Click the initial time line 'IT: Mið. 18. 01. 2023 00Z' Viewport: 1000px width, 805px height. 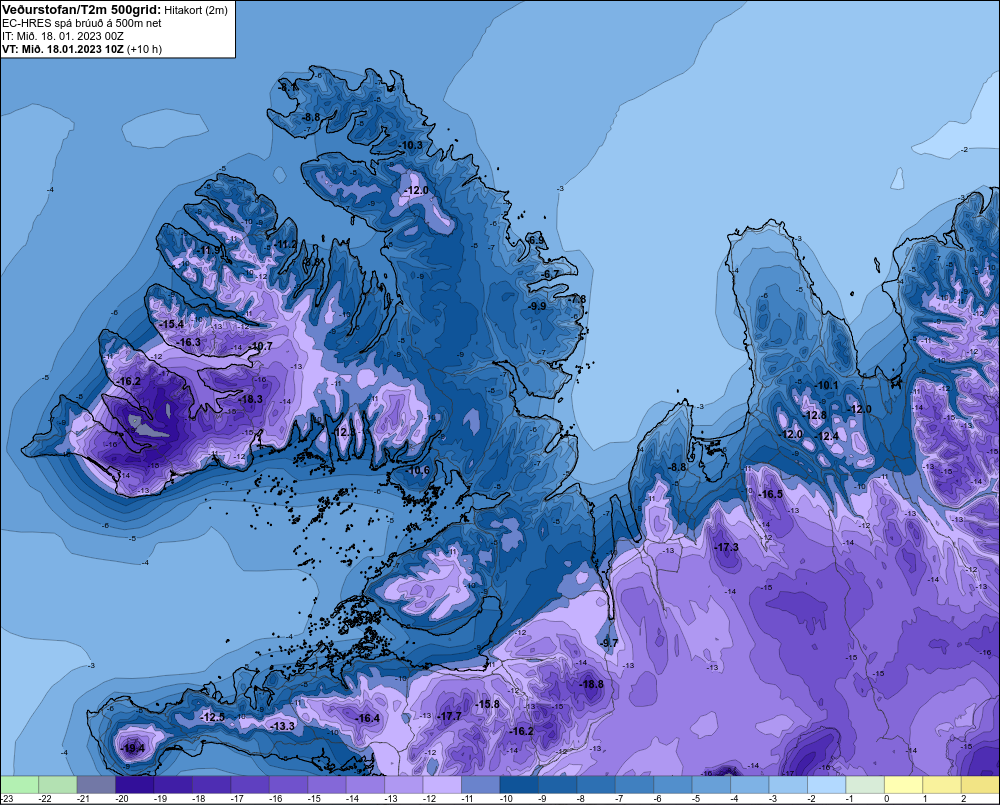pos(63,36)
